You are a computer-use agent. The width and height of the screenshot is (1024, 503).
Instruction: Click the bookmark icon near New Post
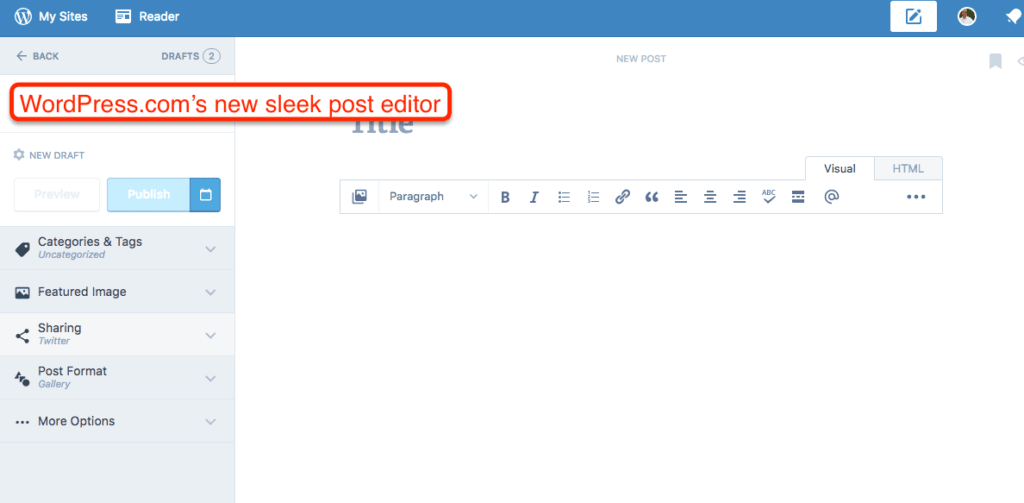(995, 61)
